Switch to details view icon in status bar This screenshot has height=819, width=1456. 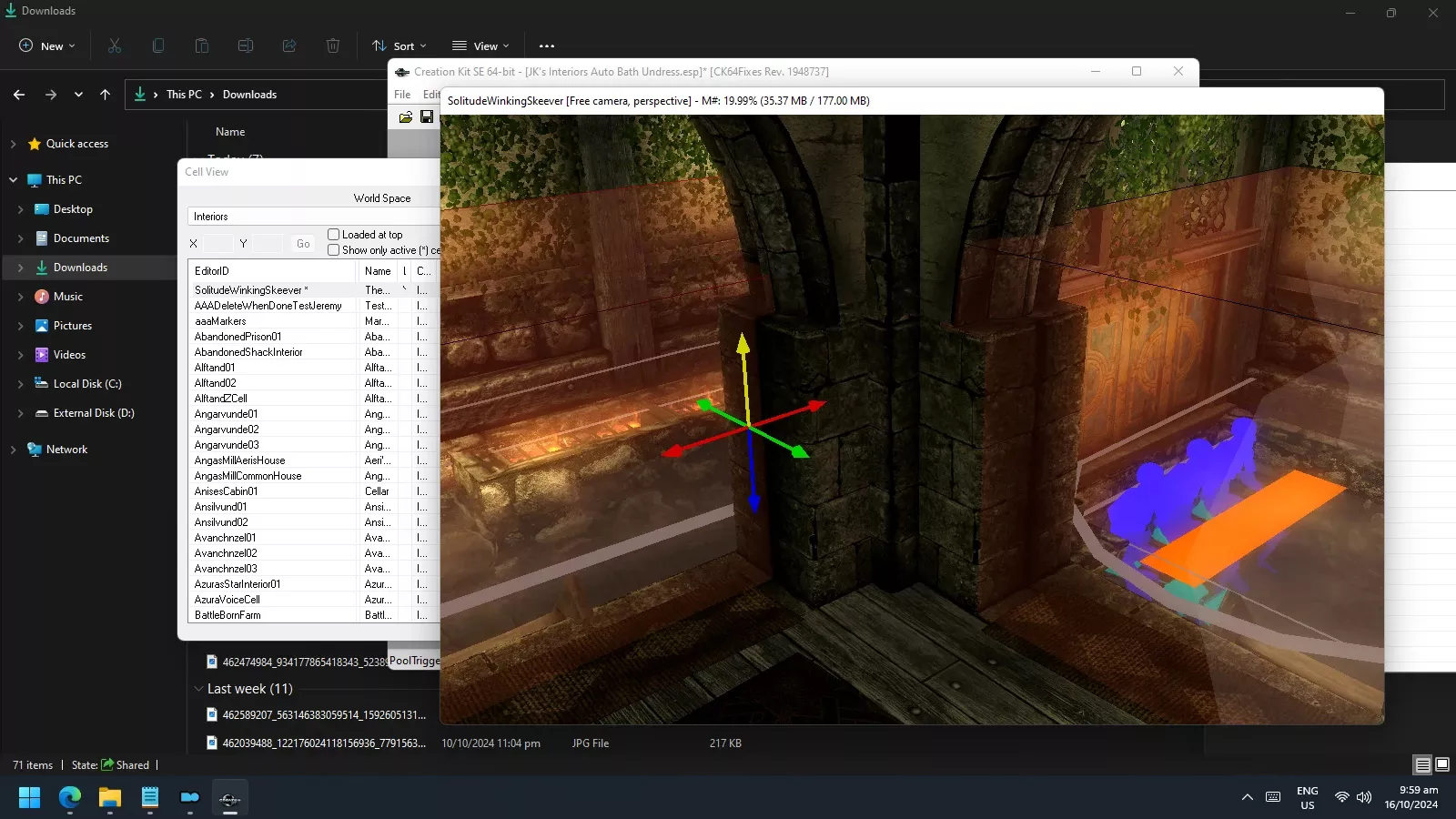pos(1423,765)
